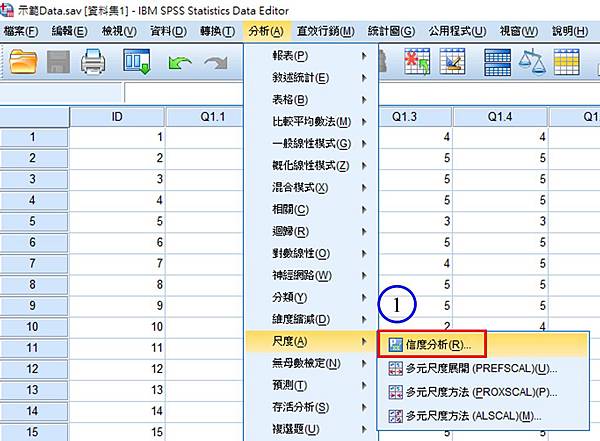
Task: Open the 檢視(V) menu
Action: point(119,31)
